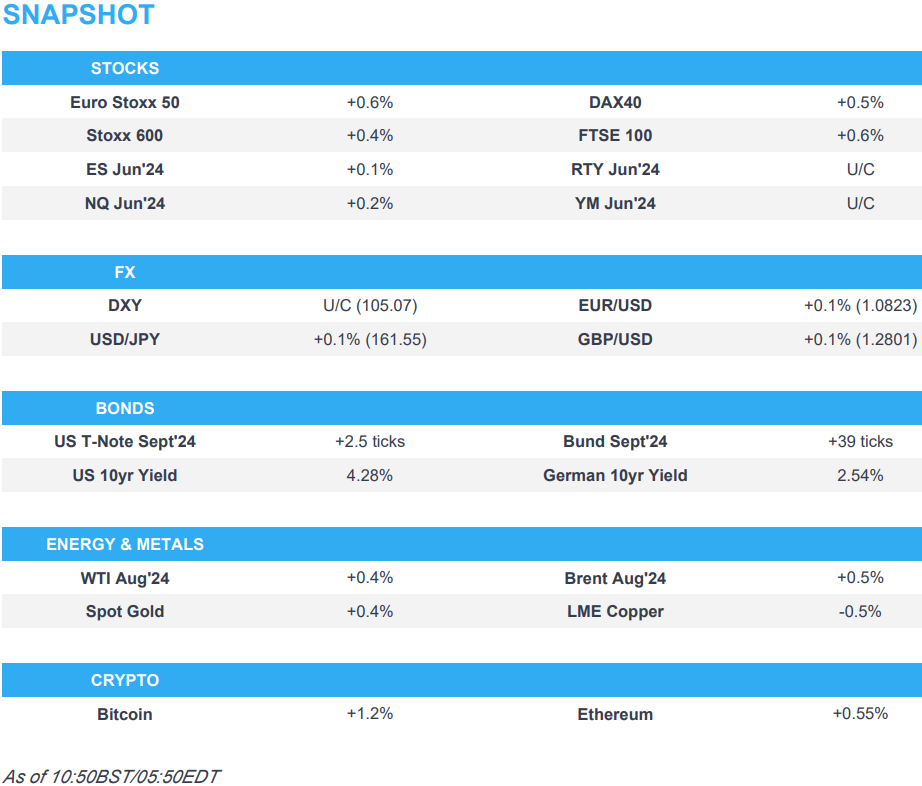Viewport: 922px width, 786px height.
Task: Click the FTSE 100 label
Action: (615, 136)
